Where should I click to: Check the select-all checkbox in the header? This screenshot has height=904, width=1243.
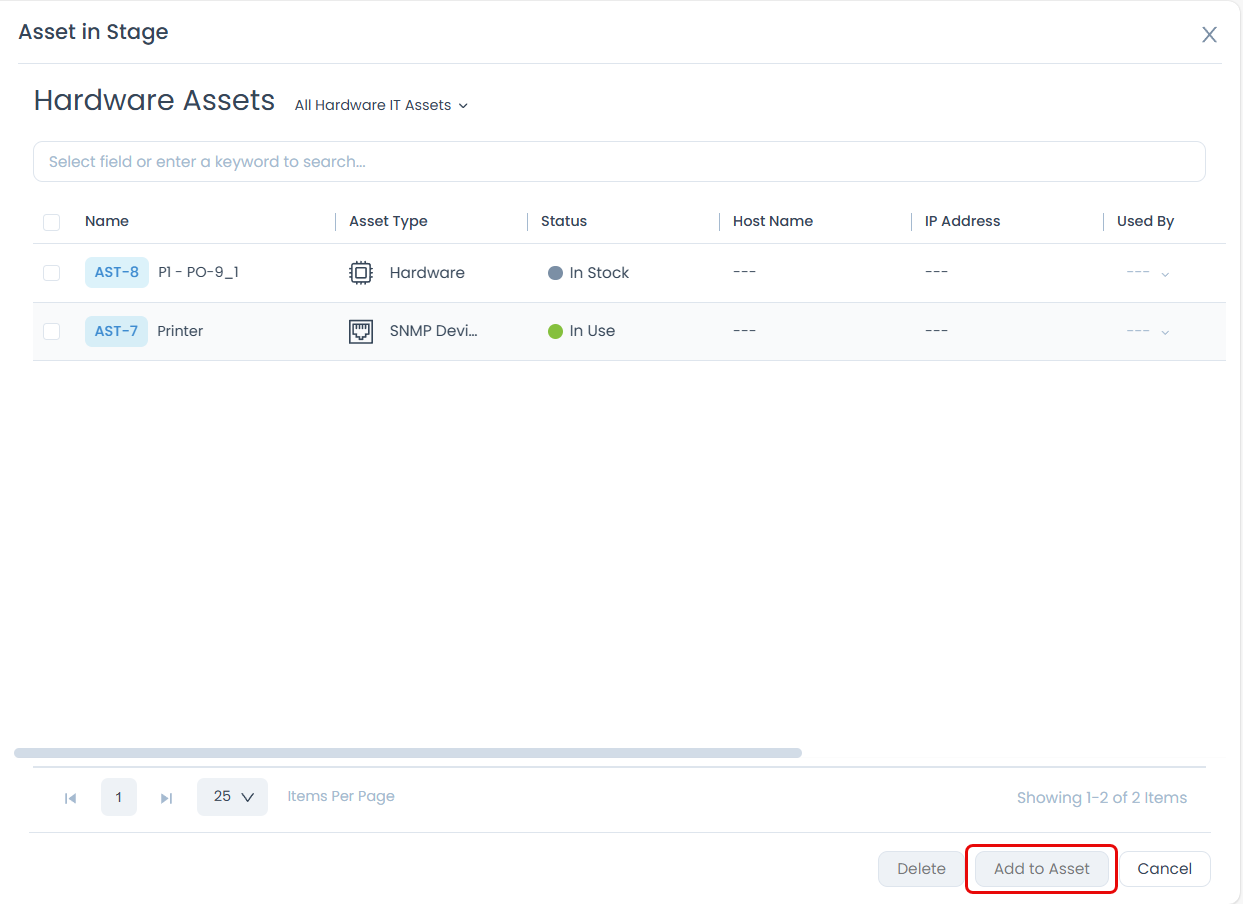51,222
